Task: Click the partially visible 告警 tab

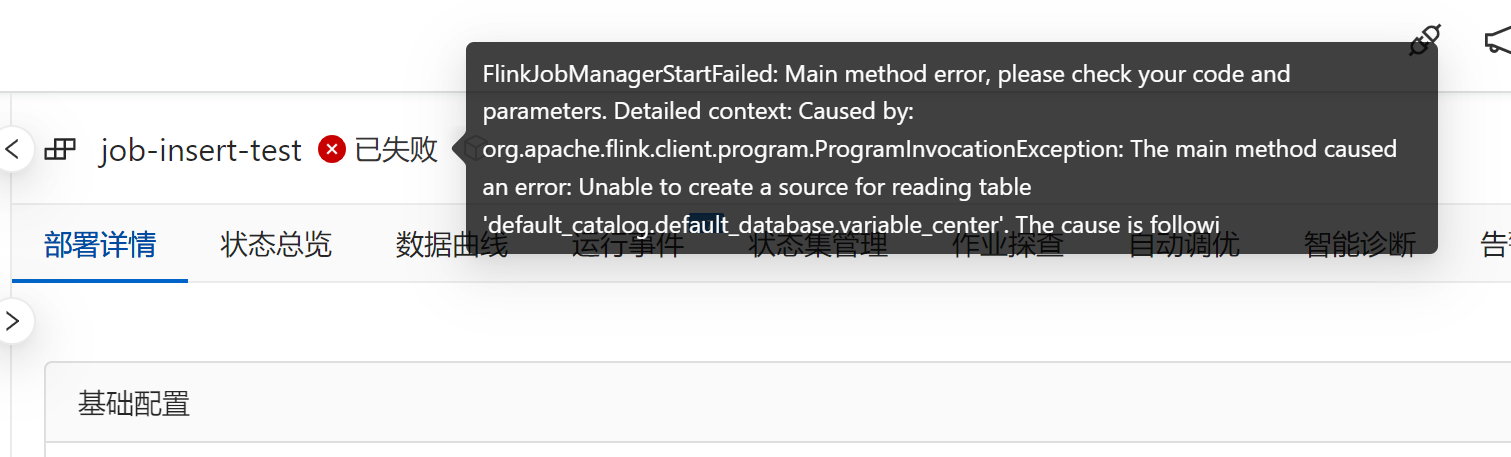Action: 1495,245
